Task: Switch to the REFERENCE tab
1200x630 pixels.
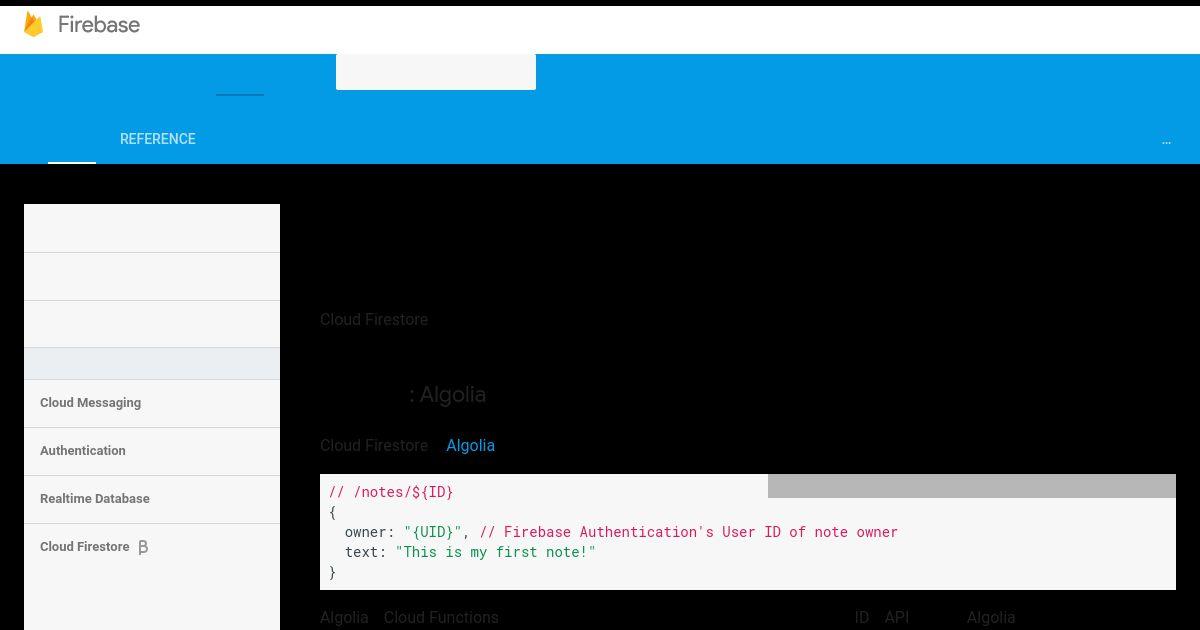Action: pos(158,139)
